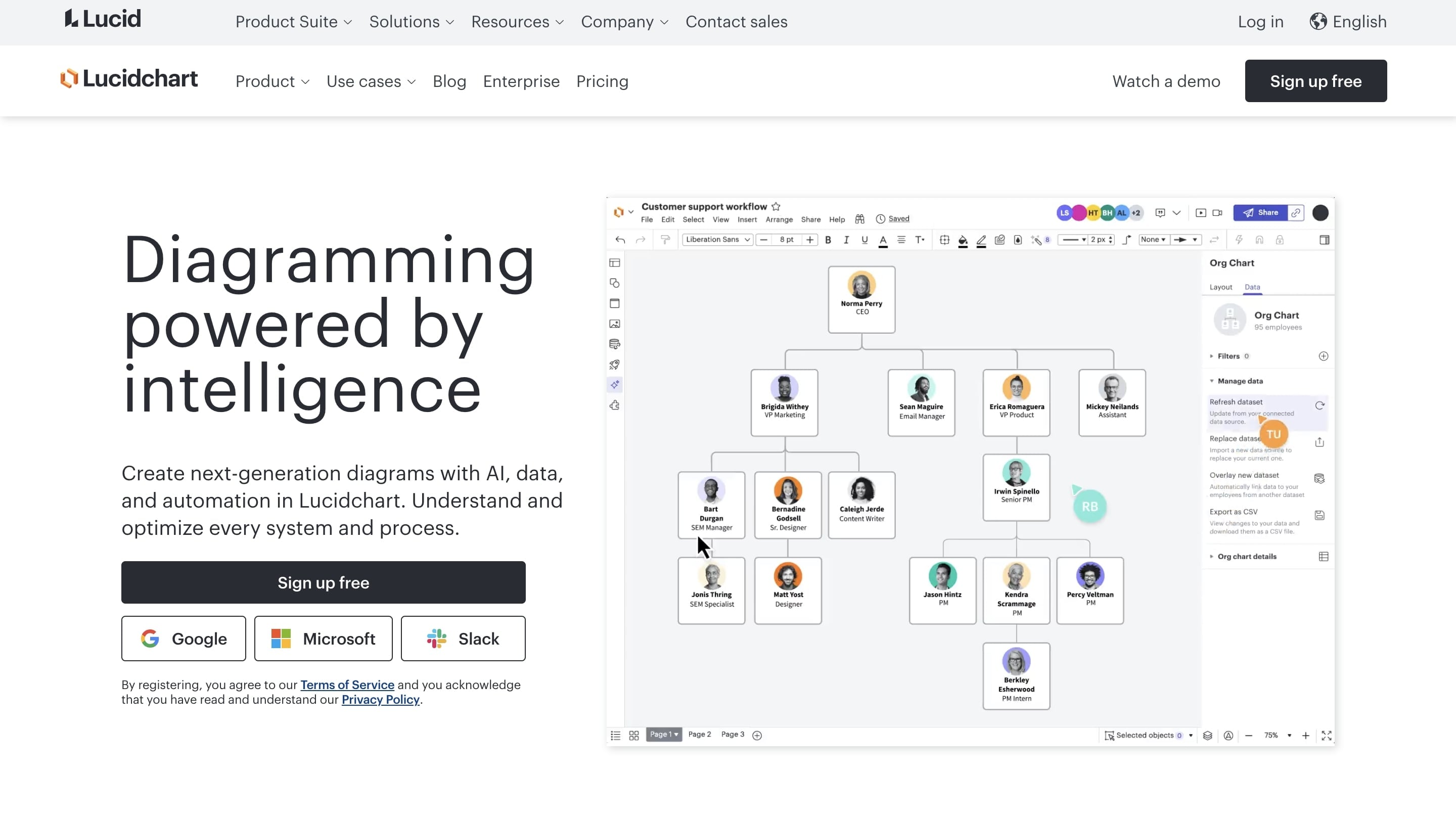
Task: Click the fullscreen icon at bottom right
Action: (x=1327, y=736)
